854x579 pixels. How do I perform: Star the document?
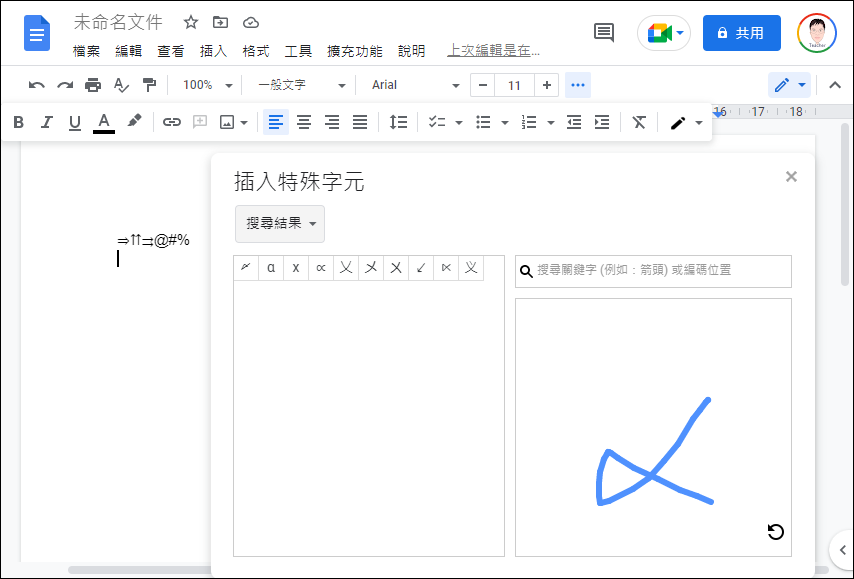click(191, 22)
